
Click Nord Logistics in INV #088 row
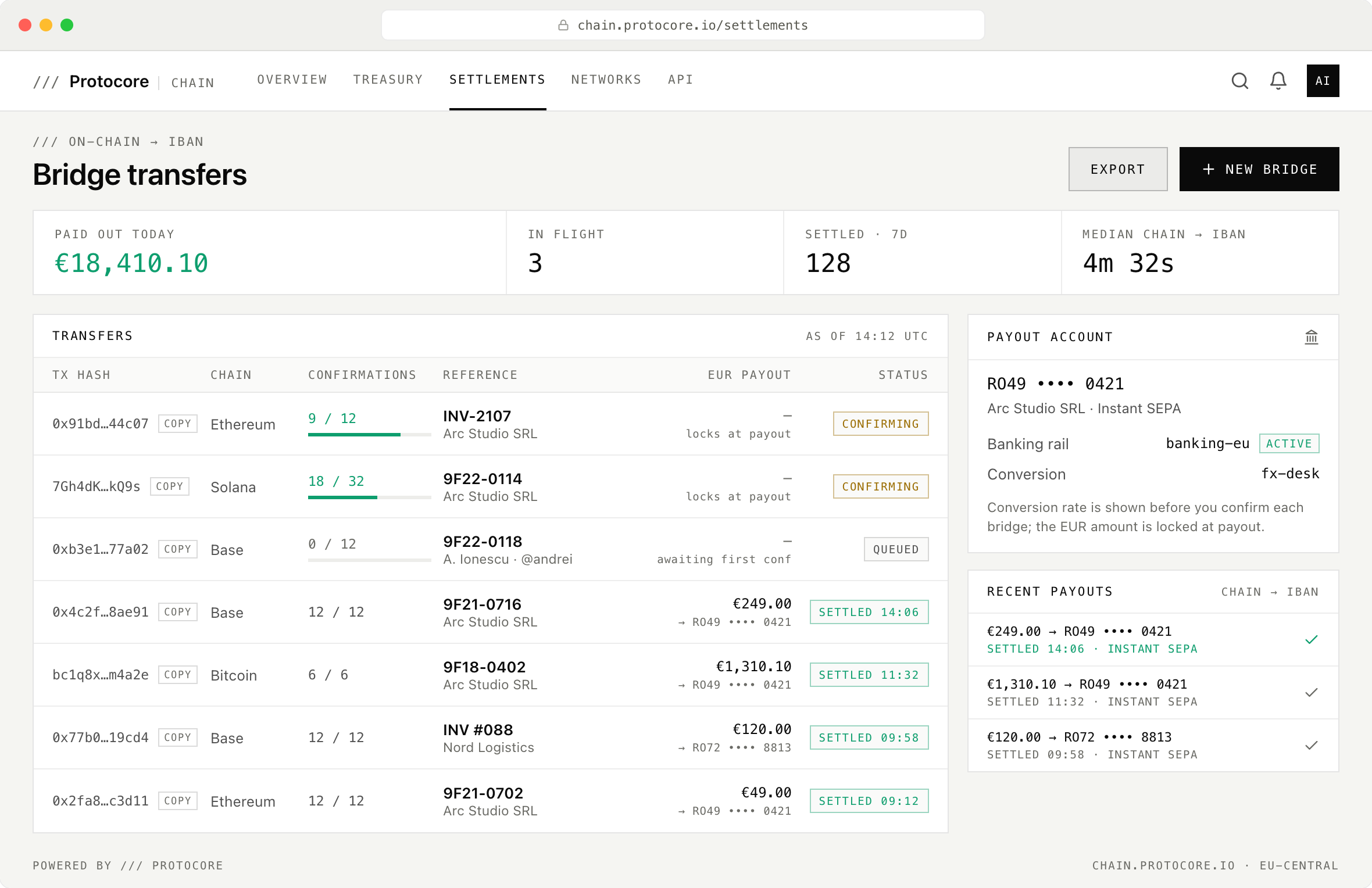[x=488, y=747]
